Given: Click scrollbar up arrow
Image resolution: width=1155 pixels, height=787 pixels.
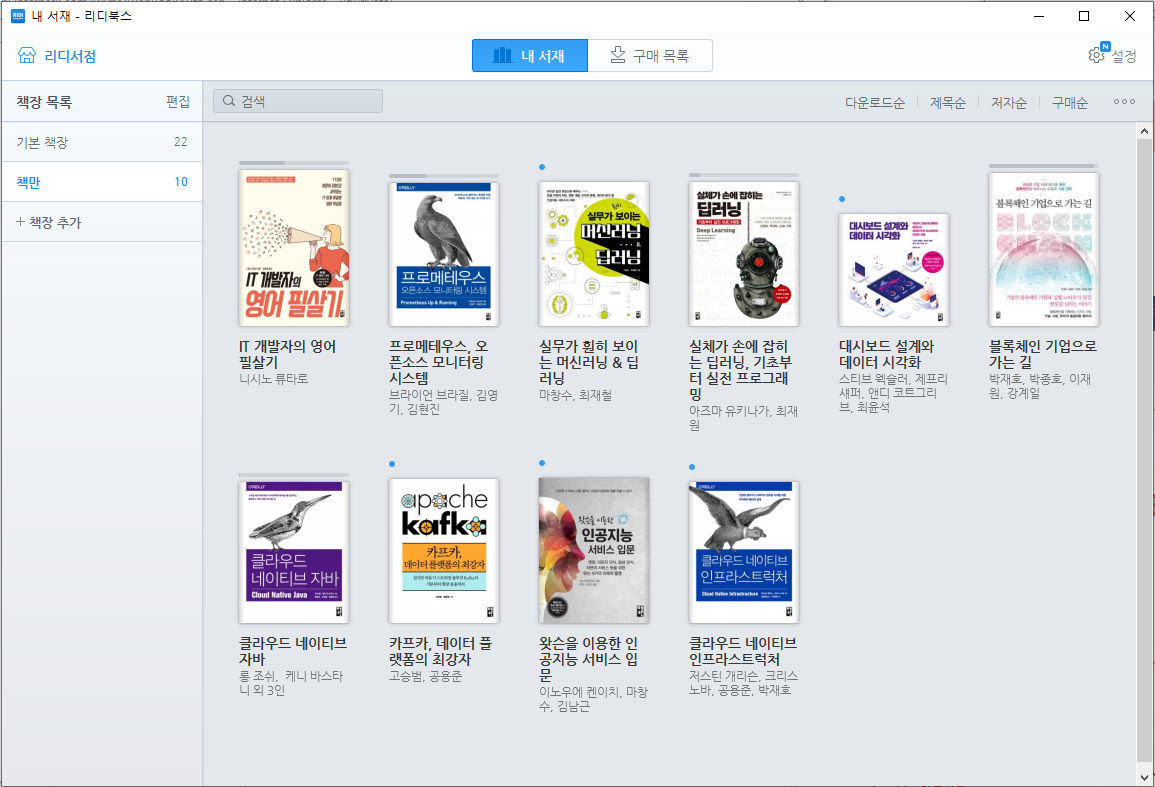Looking at the screenshot, I should click(x=1144, y=131).
